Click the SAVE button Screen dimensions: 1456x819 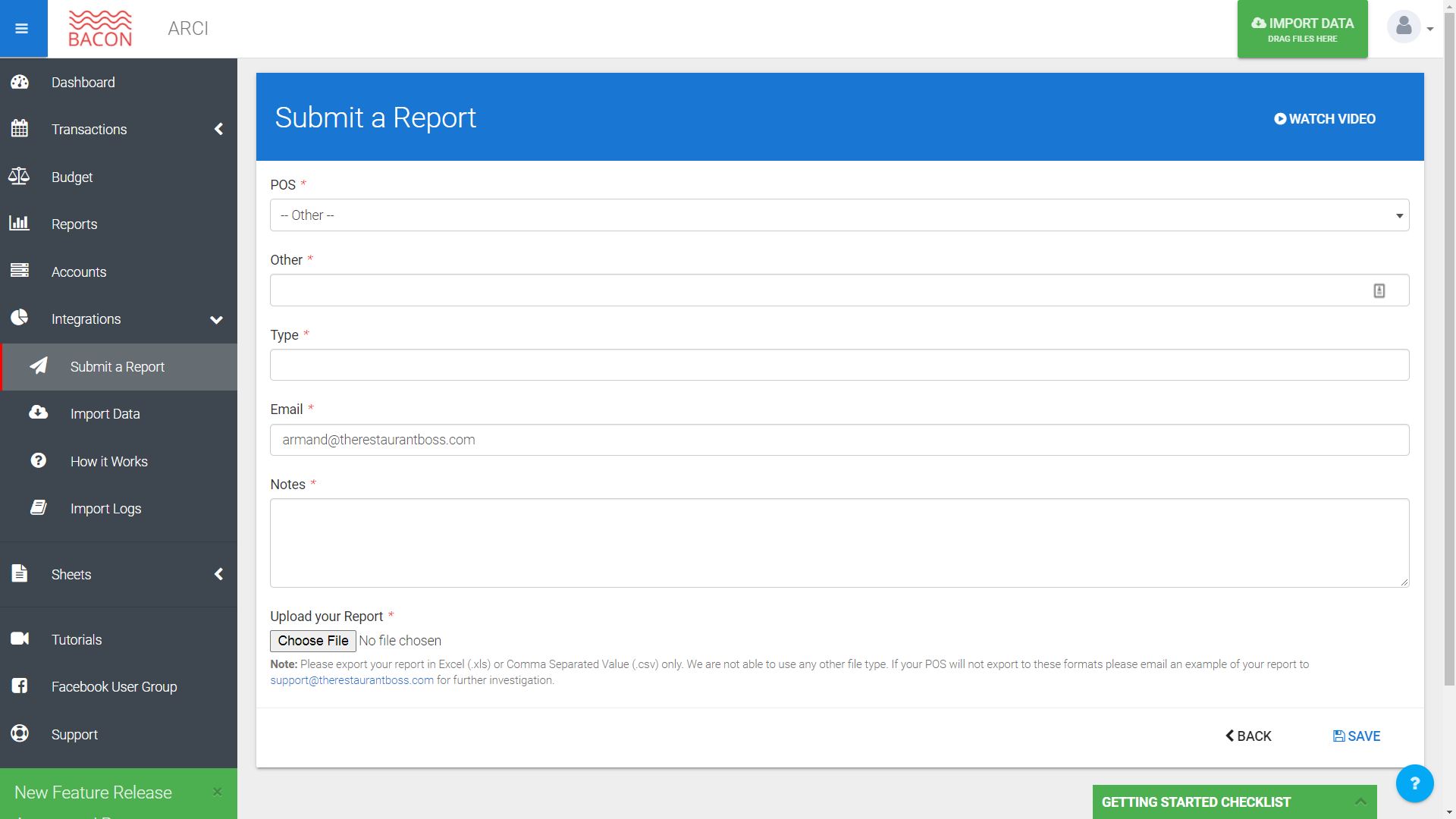(1357, 736)
